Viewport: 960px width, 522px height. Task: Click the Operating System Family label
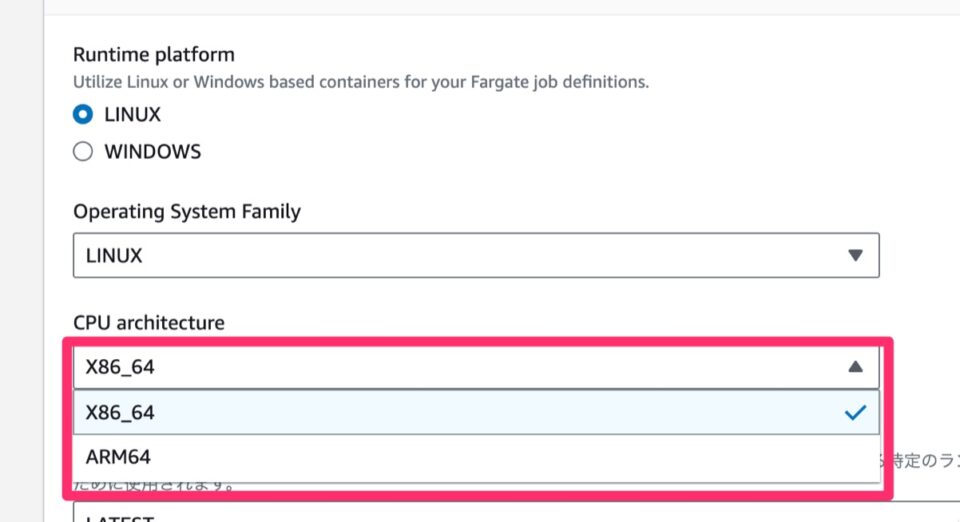point(187,211)
